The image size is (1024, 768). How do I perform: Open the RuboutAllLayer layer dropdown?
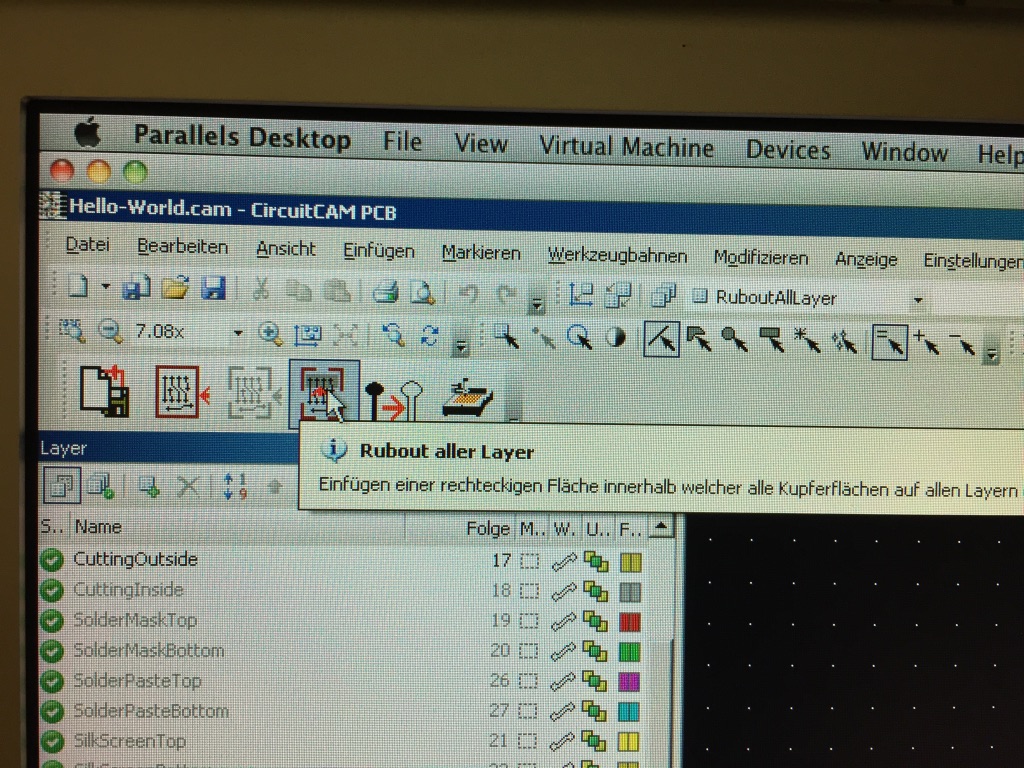[918, 300]
